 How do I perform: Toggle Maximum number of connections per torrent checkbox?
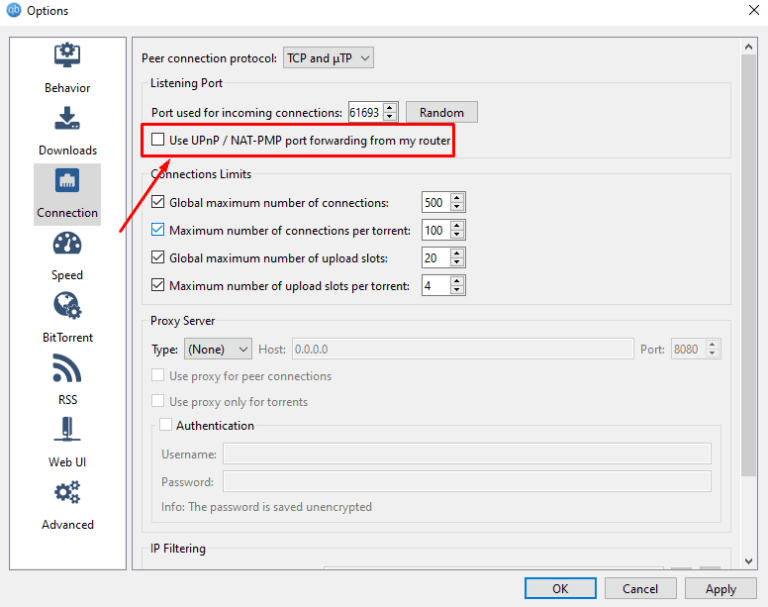click(158, 230)
